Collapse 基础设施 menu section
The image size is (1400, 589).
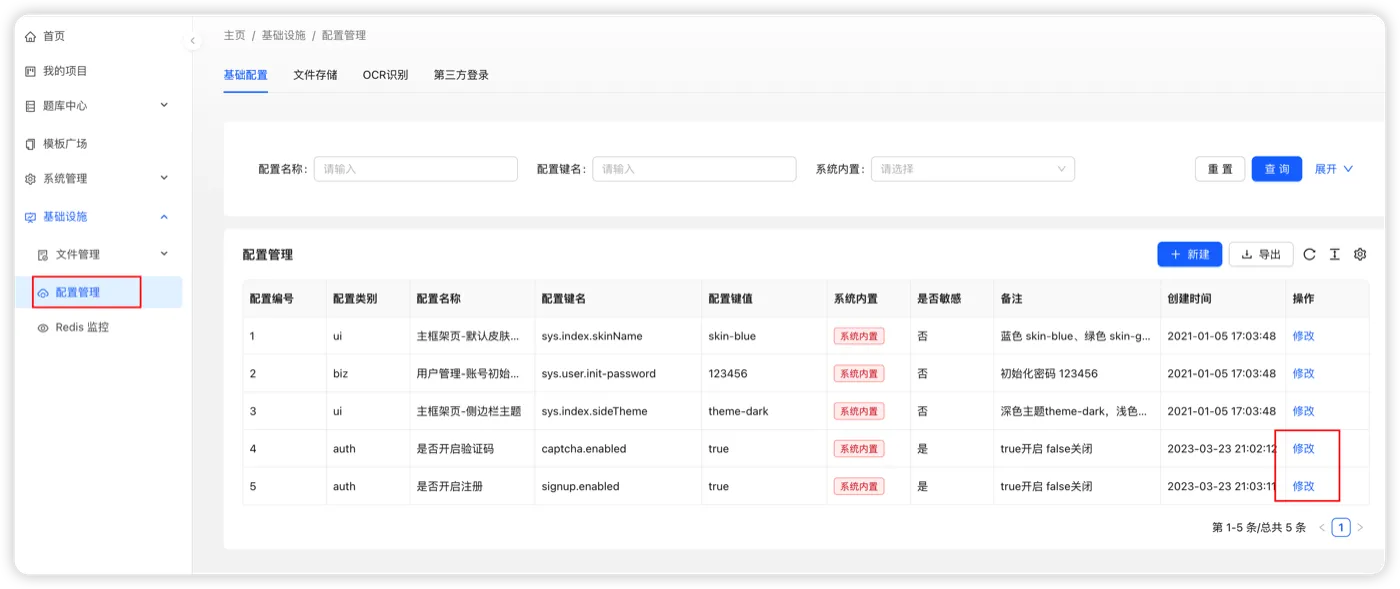[97, 217]
